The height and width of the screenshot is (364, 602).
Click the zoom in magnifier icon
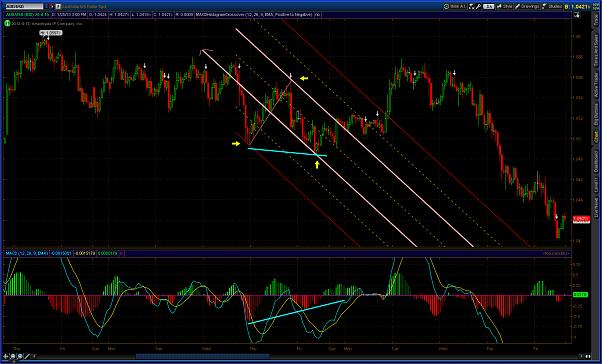click(x=13, y=356)
